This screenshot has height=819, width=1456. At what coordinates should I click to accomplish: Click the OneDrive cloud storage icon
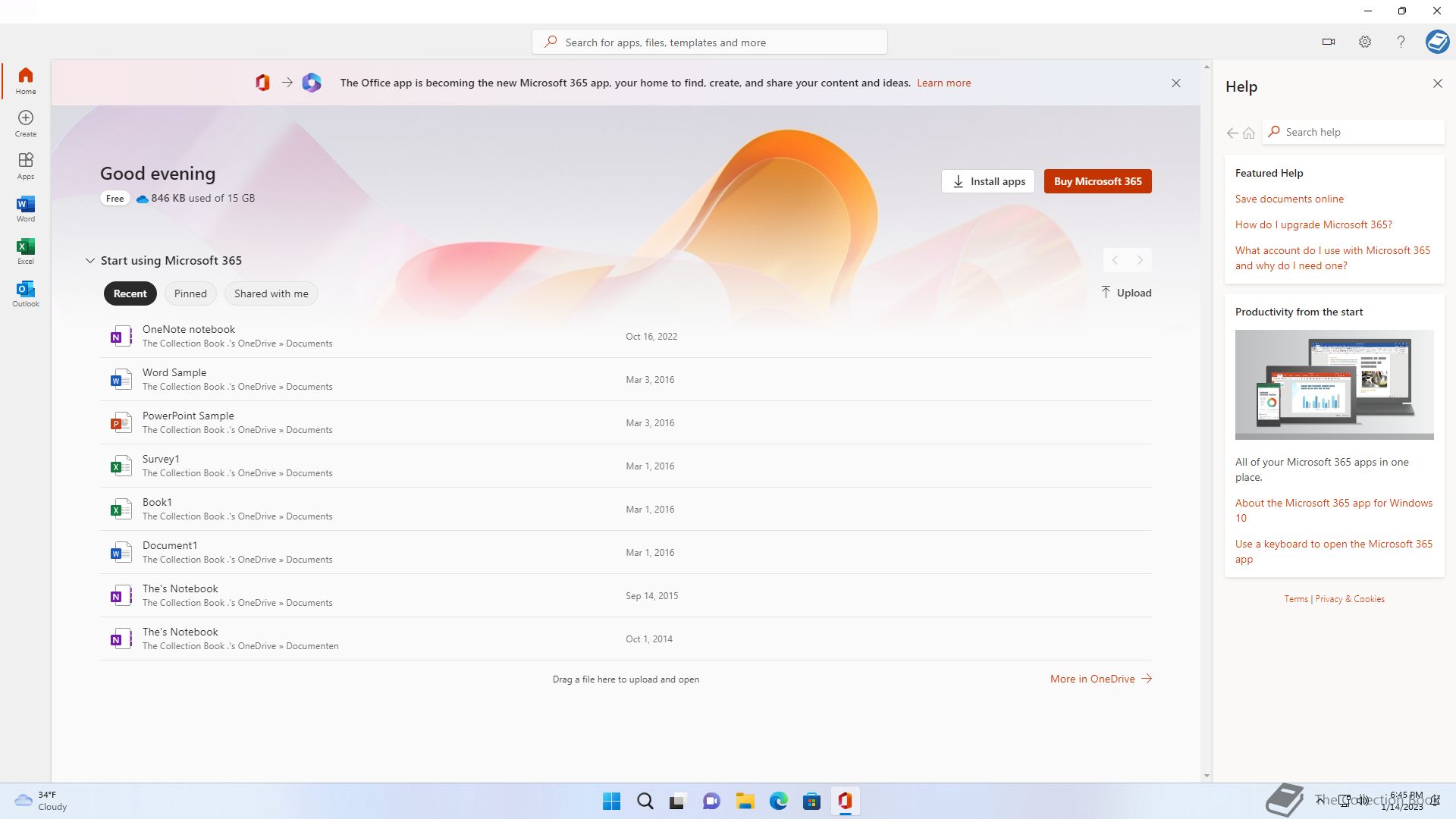click(x=142, y=199)
